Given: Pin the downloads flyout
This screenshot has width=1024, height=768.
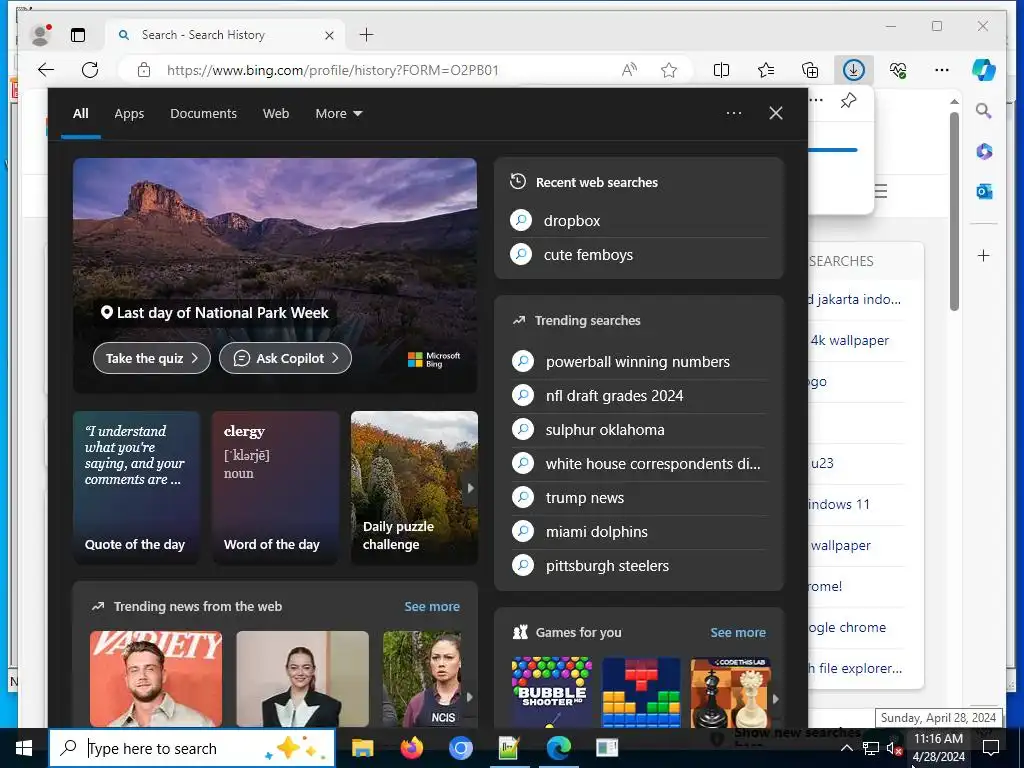Looking at the screenshot, I should coord(848,101).
